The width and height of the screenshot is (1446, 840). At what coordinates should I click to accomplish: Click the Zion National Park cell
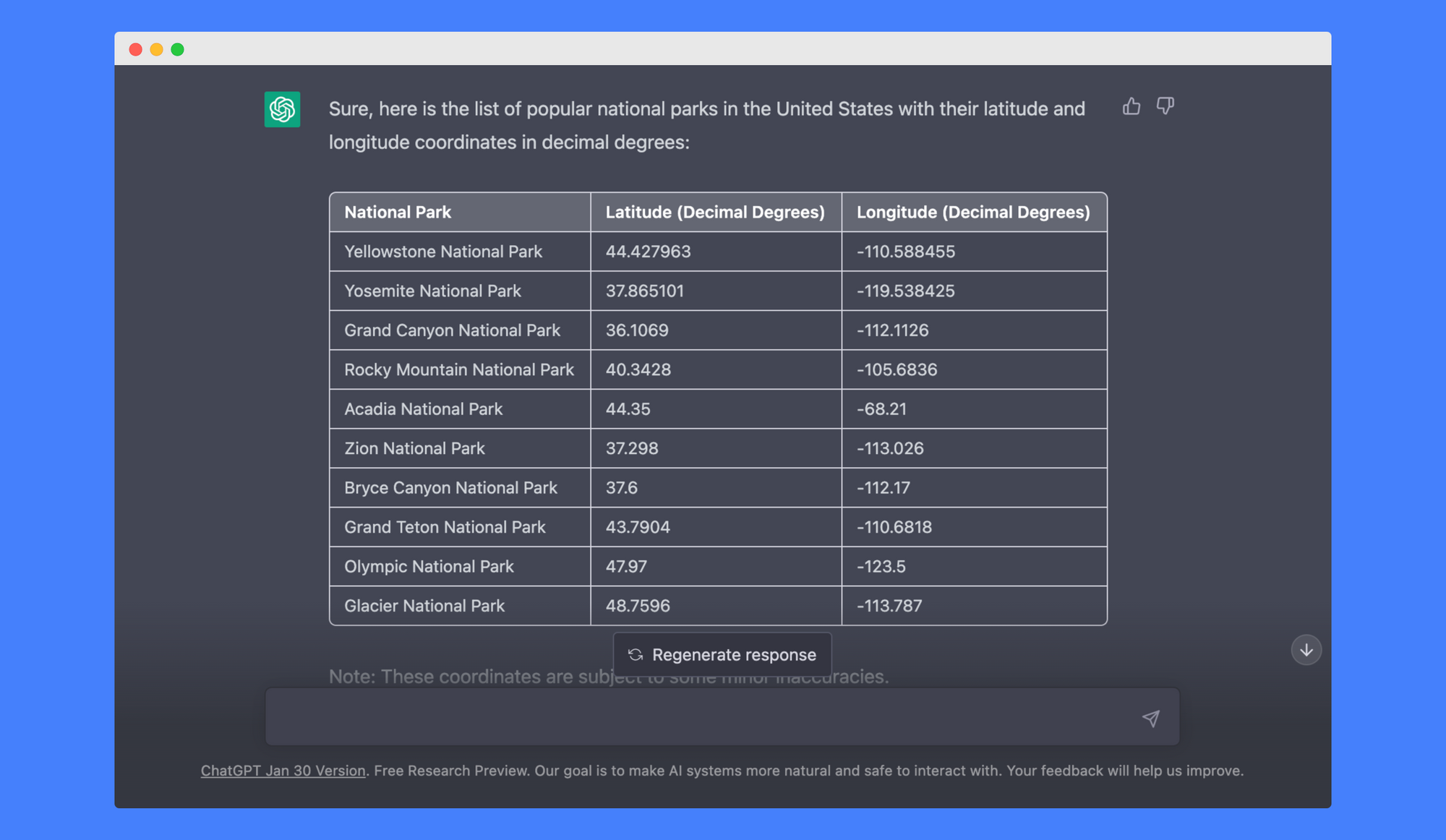tap(414, 448)
